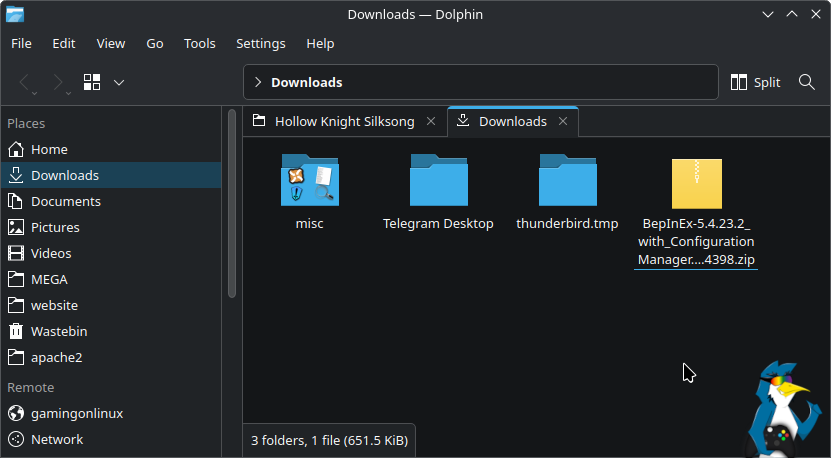The width and height of the screenshot is (831, 458).
Task: Toggle Split view
Action: click(755, 82)
